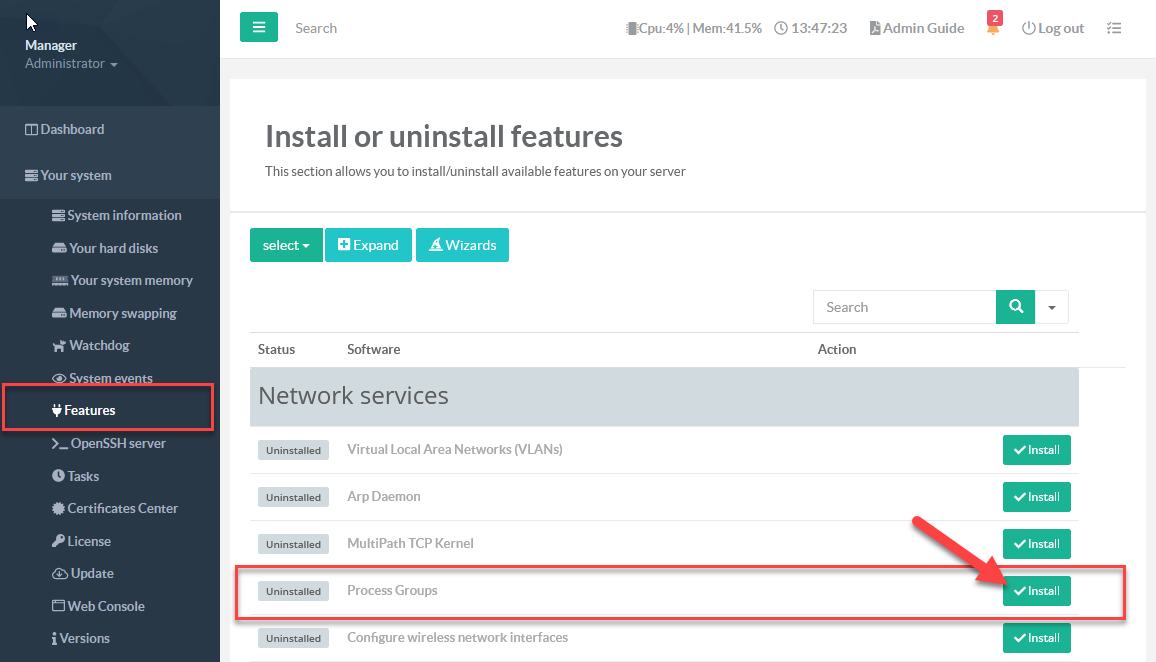The width and height of the screenshot is (1156, 662).
Task: Open the Admin Guide PDF link
Action: pos(916,28)
